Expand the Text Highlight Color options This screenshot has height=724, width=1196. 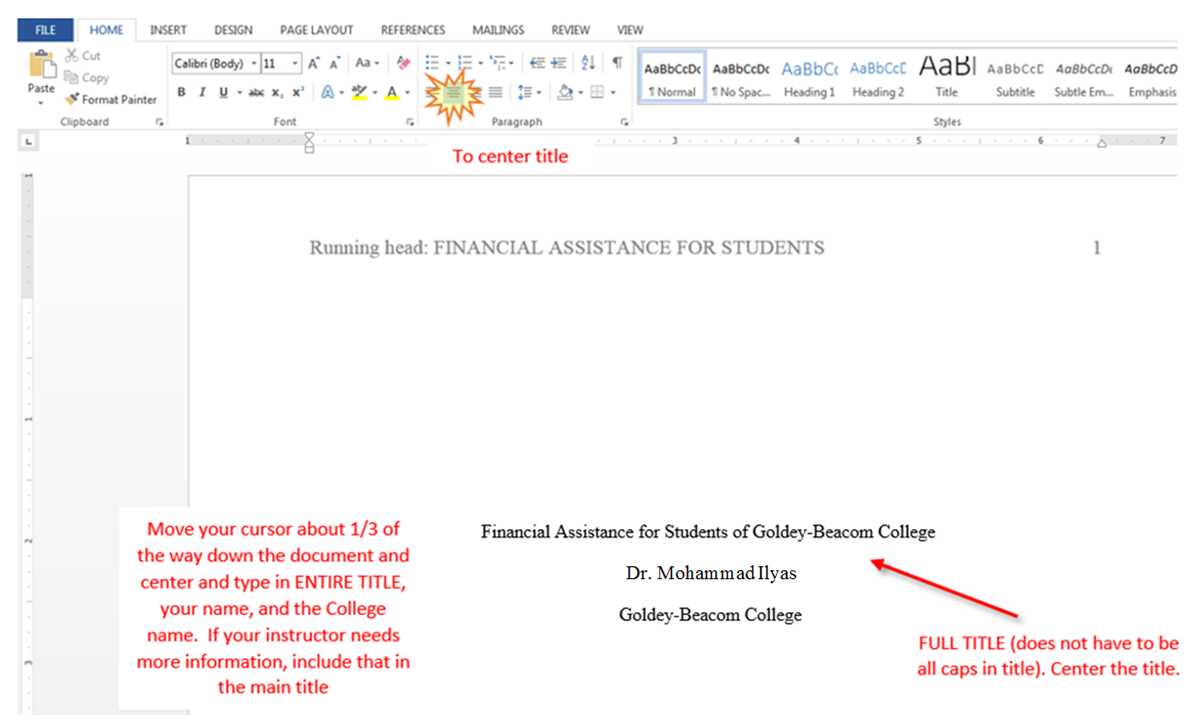tap(376, 91)
